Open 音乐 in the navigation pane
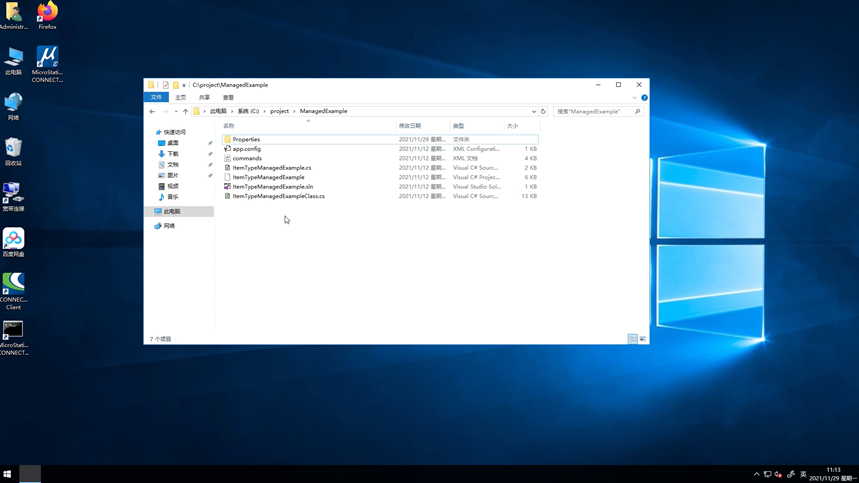 point(173,197)
